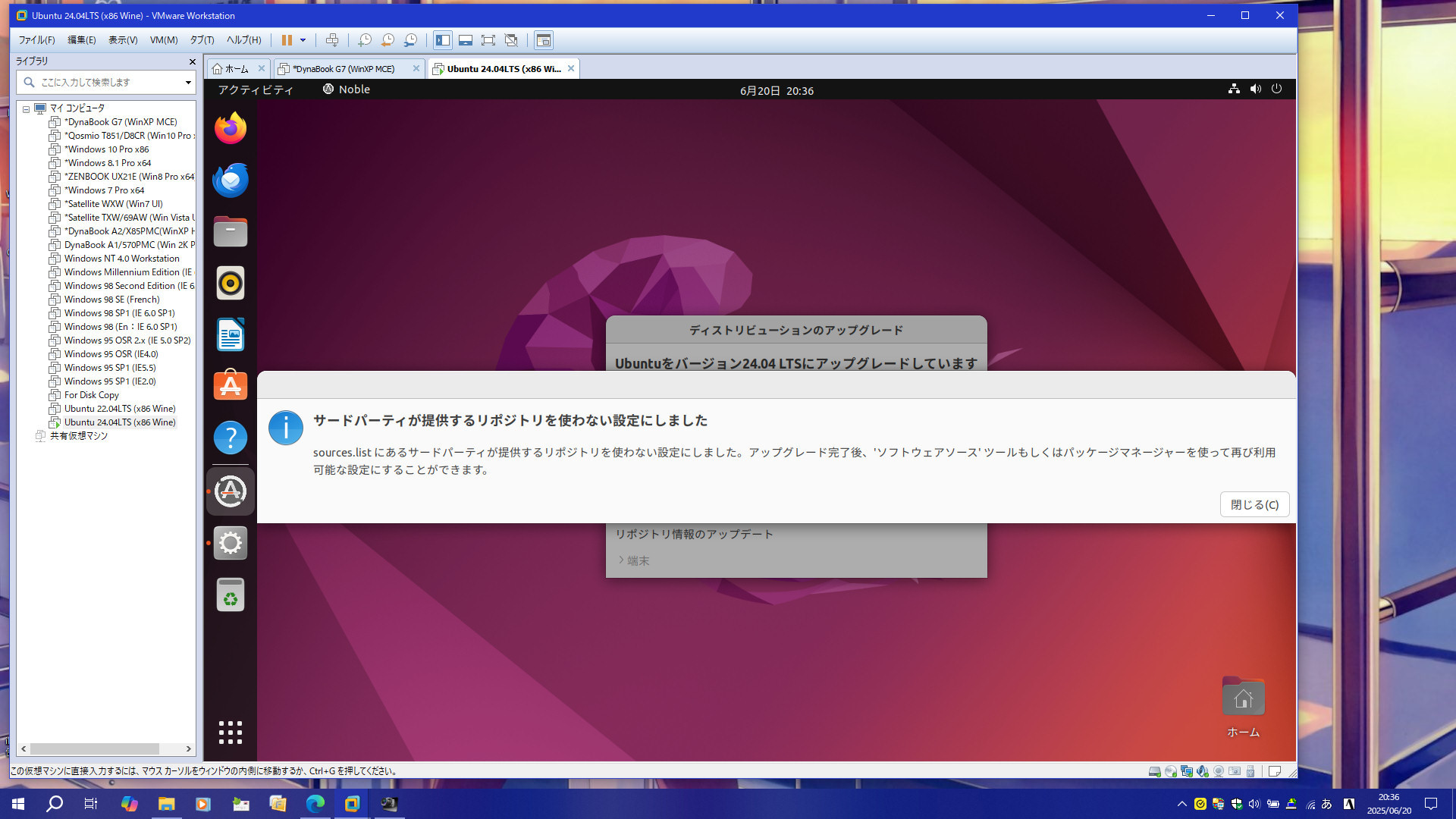Select Windows NT 4.0 Workstation VM
This screenshot has height=819, width=1456.
(x=121, y=259)
